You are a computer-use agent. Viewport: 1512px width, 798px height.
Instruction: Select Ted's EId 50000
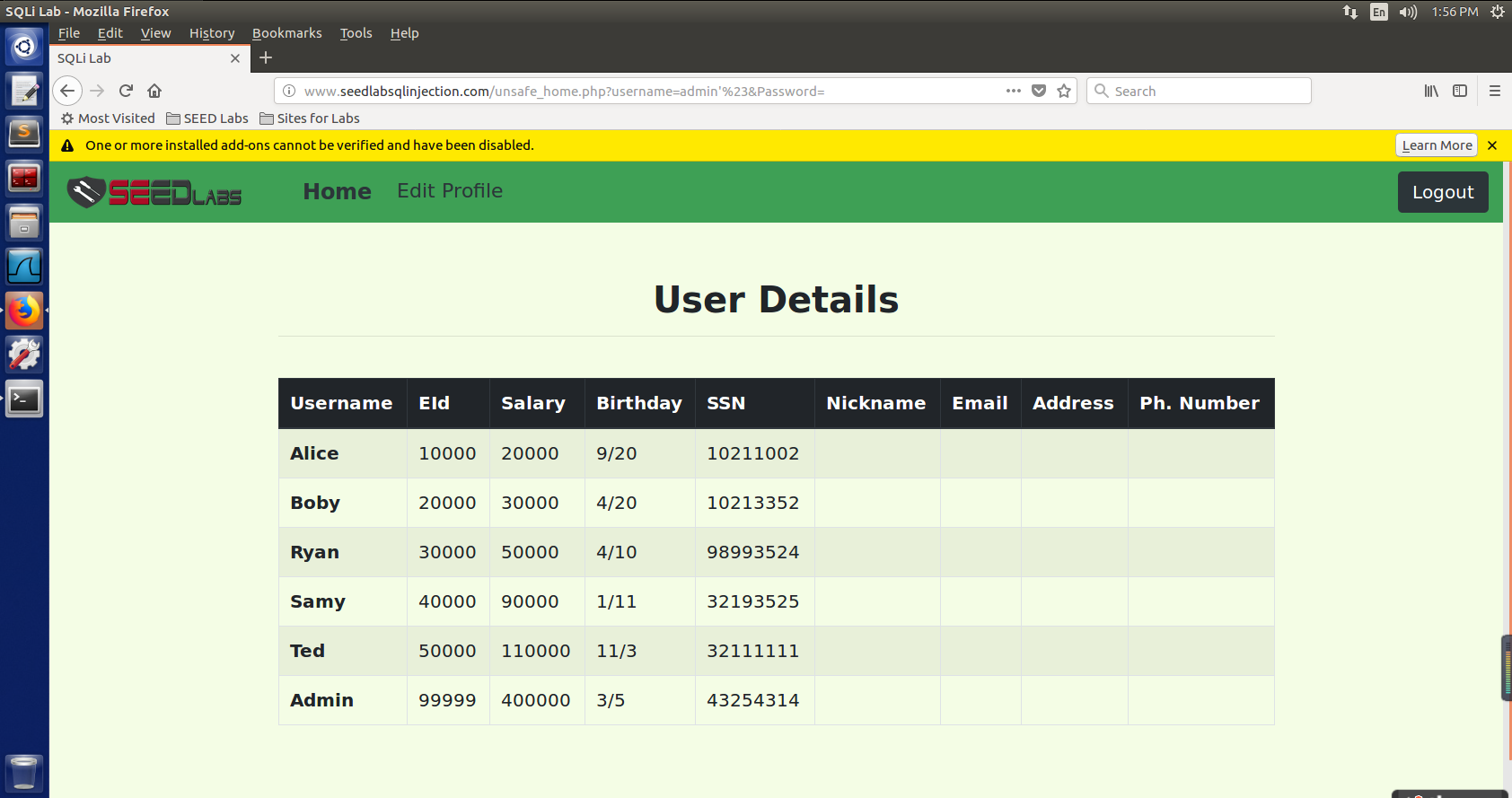[x=447, y=651]
